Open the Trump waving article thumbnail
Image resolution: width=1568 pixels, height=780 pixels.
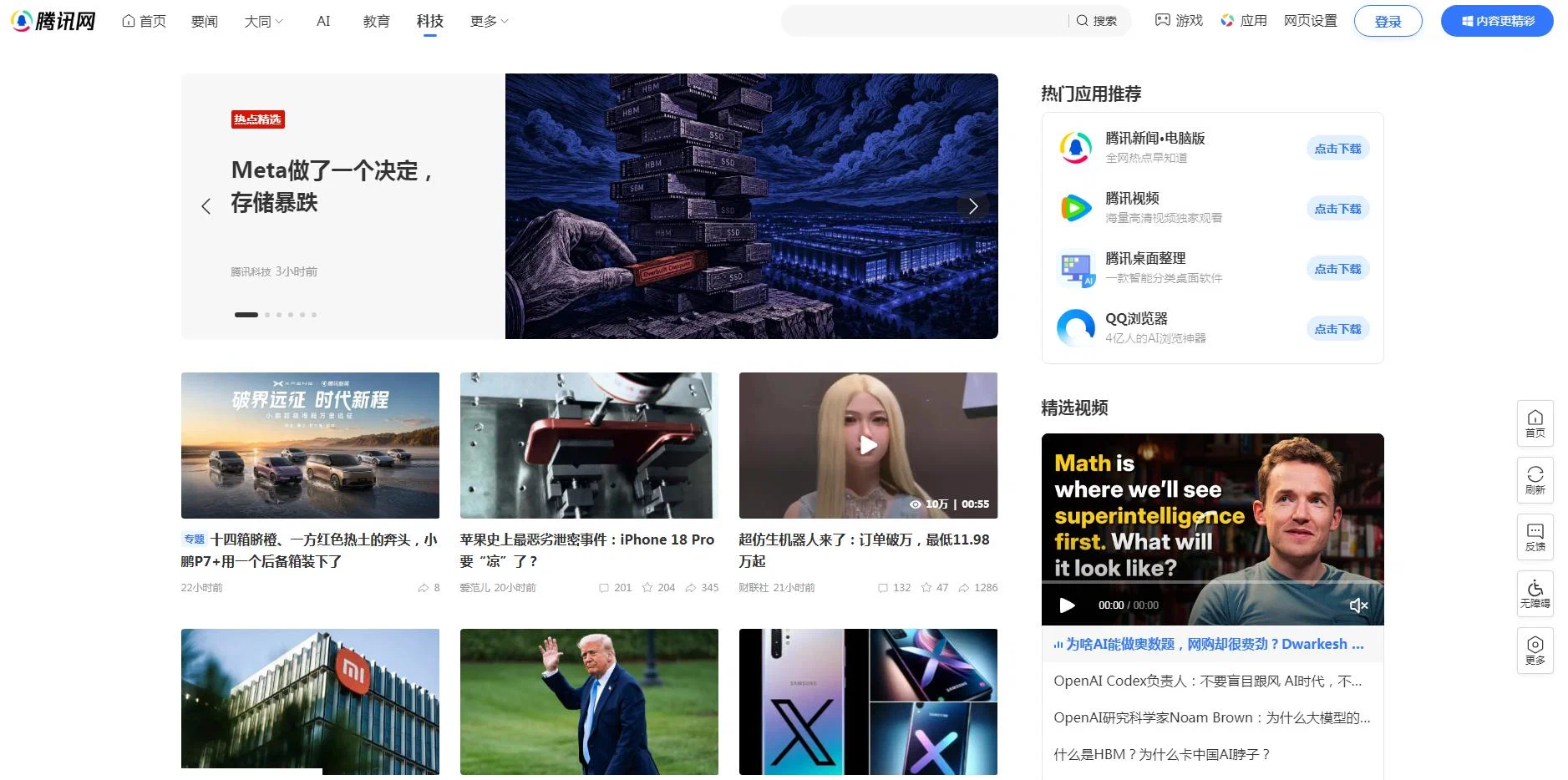pyautogui.click(x=589, y=701)
